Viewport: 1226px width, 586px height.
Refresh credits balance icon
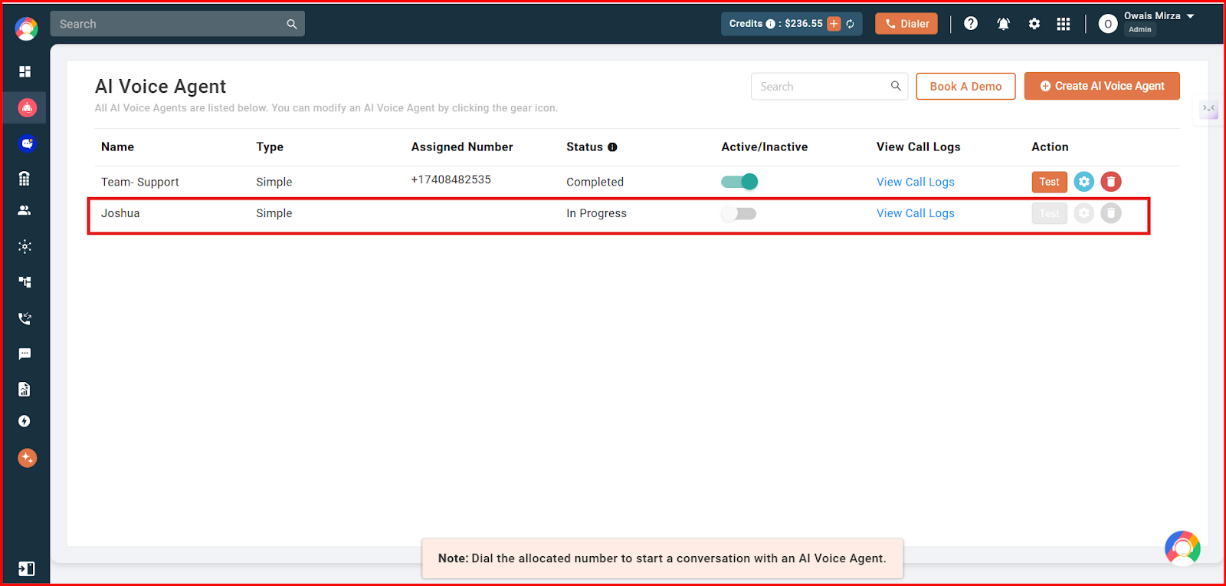[x=850, y=24]
